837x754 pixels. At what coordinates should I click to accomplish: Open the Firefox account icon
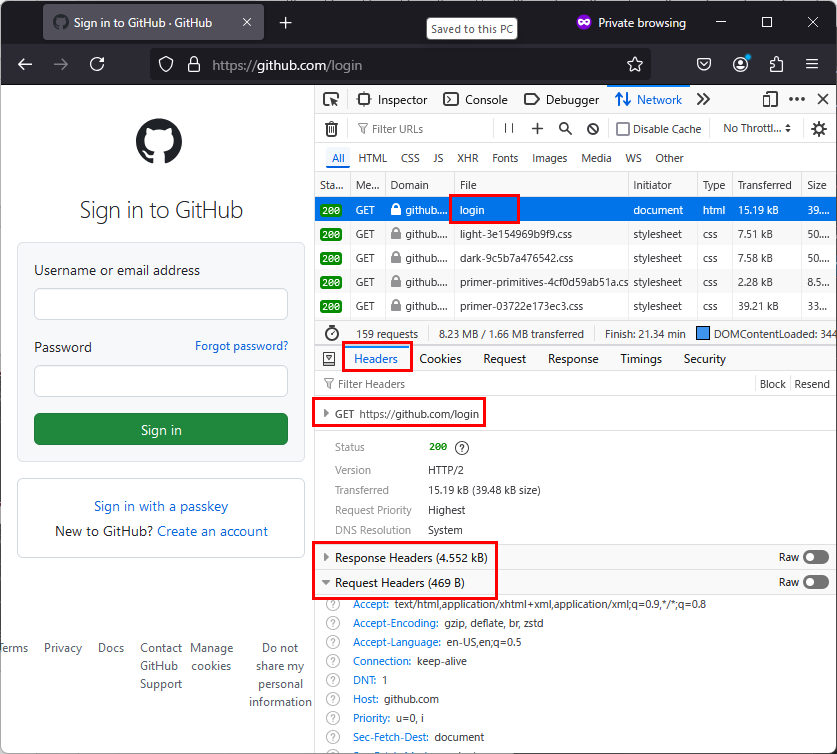740,65
